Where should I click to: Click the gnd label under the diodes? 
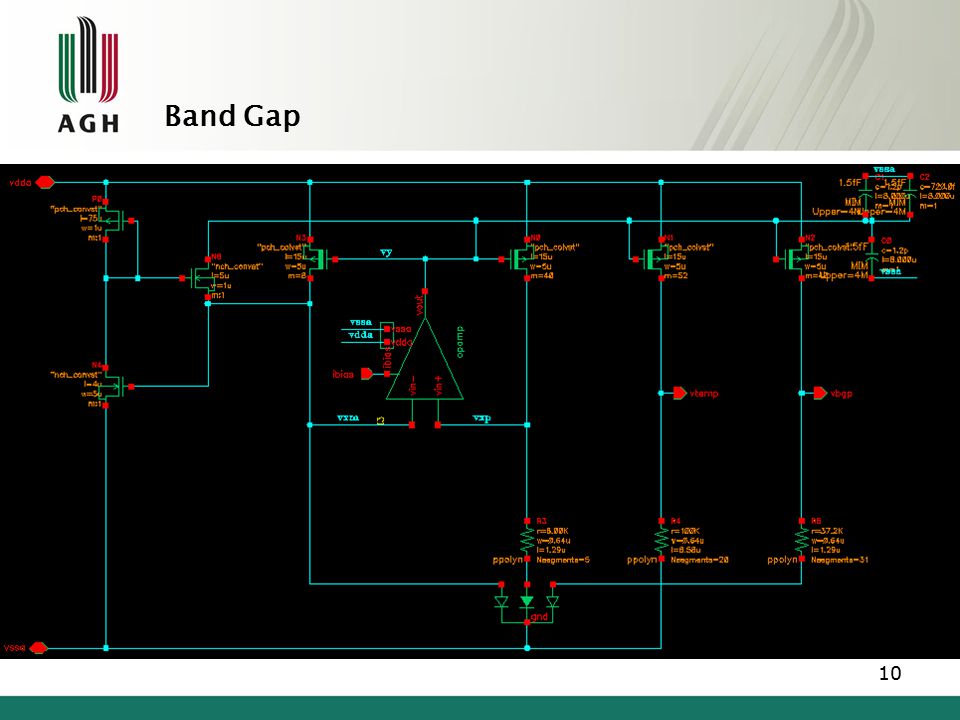click(x=539, y=617)
